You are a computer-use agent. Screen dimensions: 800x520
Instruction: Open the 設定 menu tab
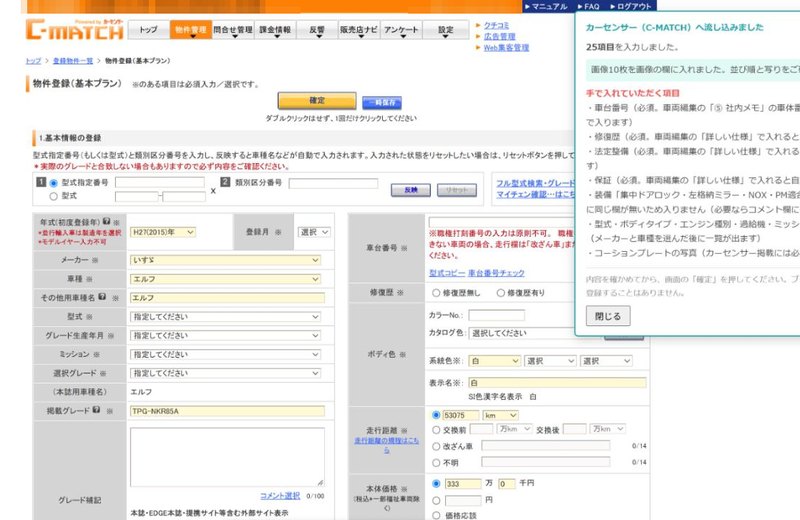pos(445,30)
